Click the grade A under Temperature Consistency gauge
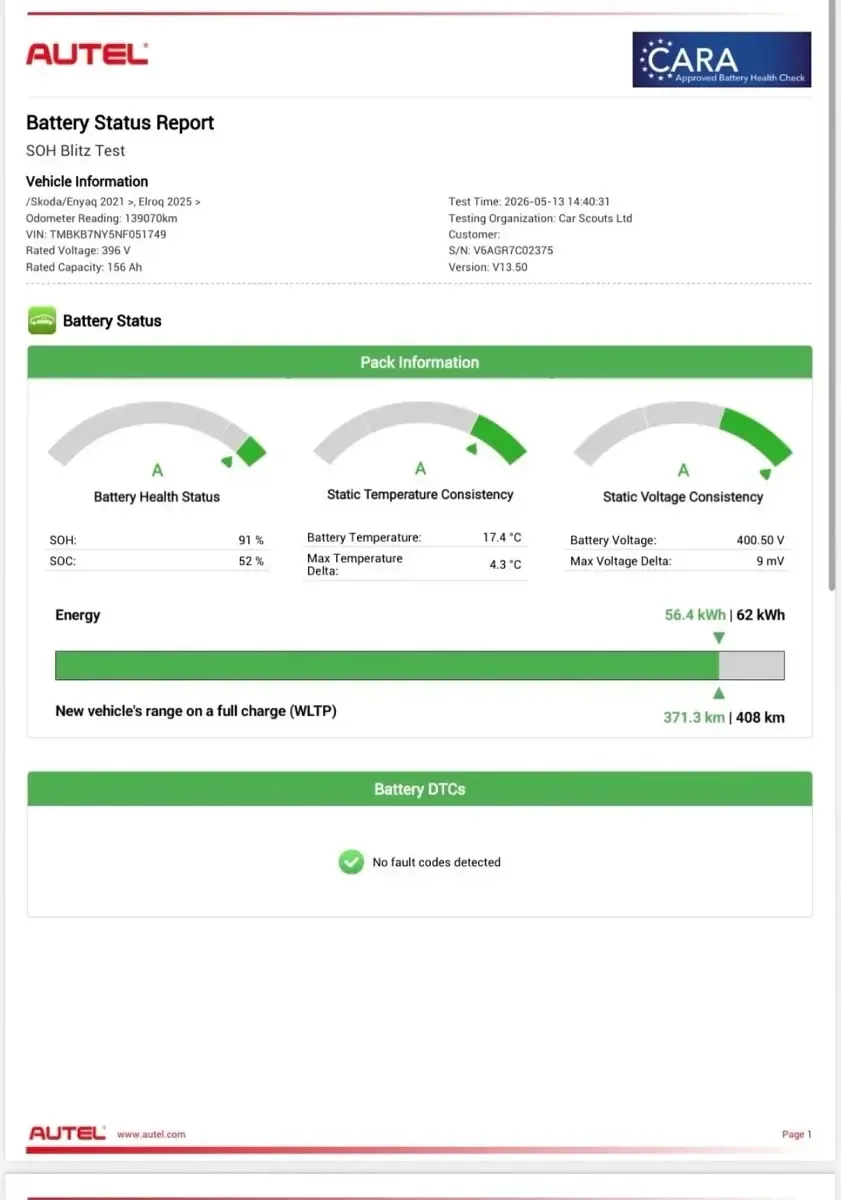Viewport: 841px width, 1200px height. click(x=420, y=468)
